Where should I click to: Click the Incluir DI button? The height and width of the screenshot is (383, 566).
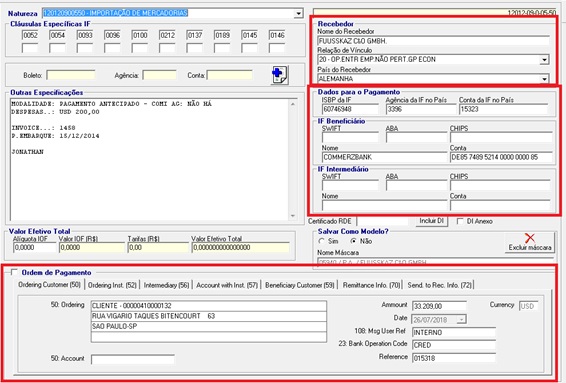point(432,221)
